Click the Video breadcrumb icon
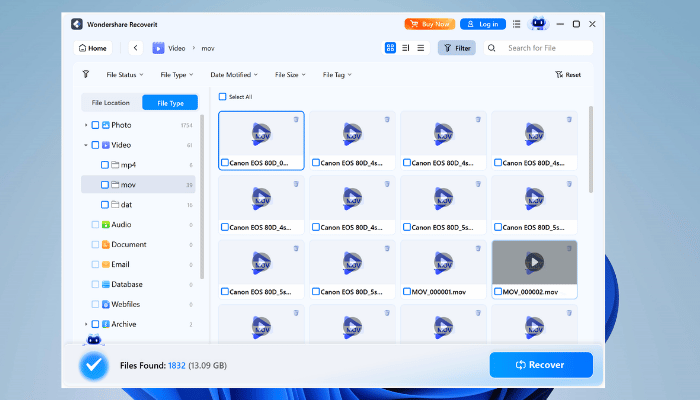The image size is (700, 400). point(158,48)
